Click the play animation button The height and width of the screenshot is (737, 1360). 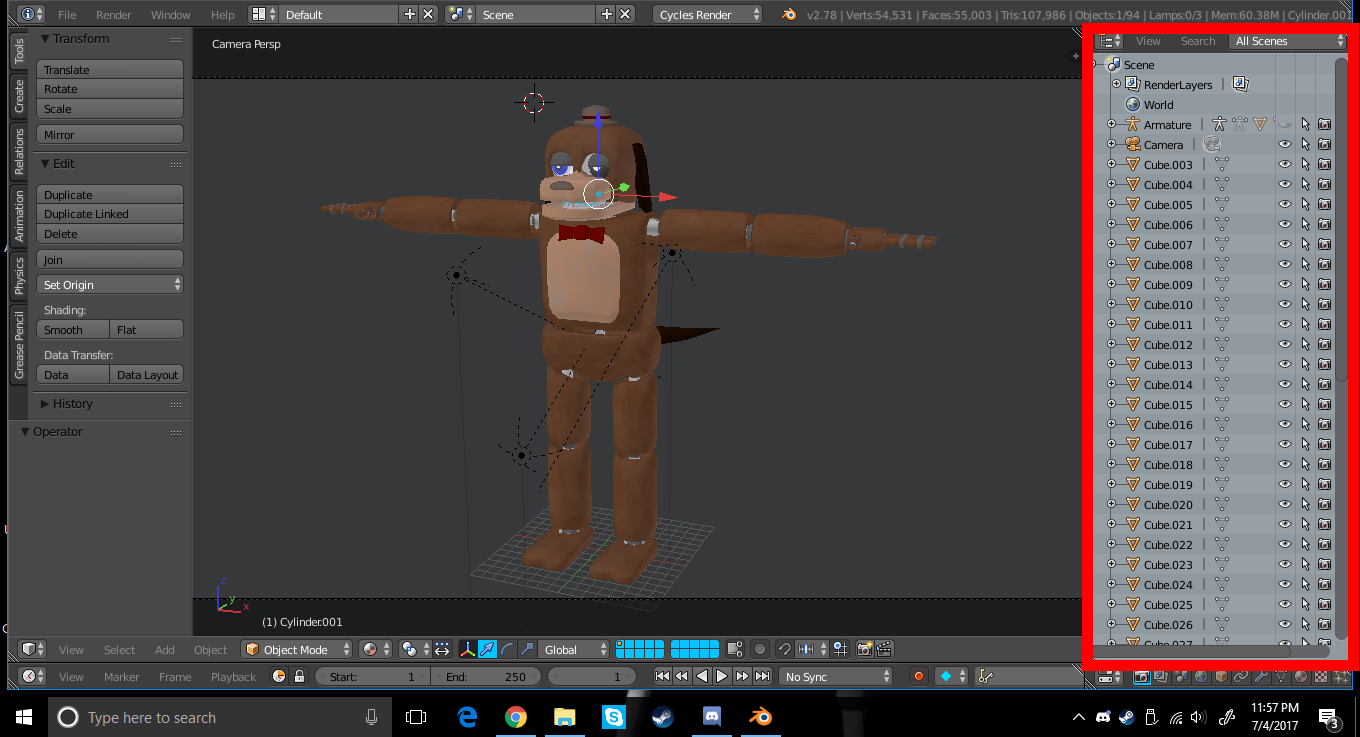tap(722, 676)
